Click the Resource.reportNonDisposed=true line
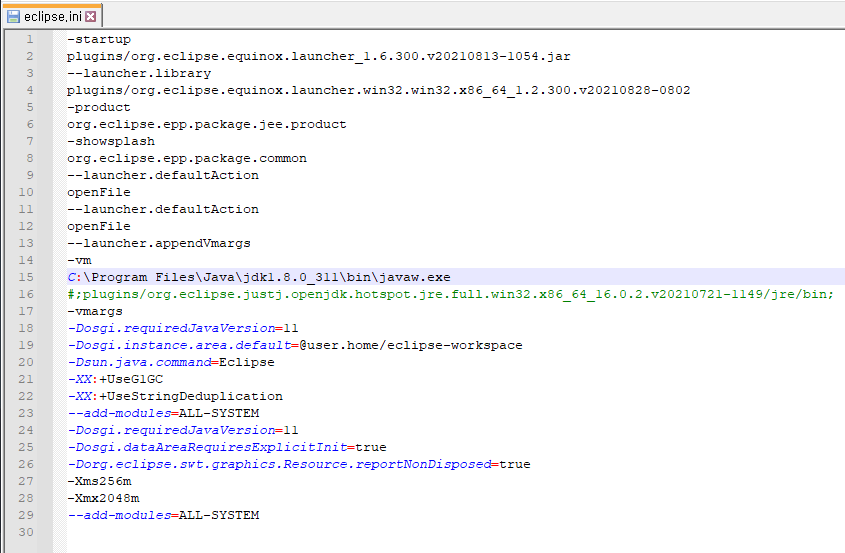This screenshot has width=845, height=553. (x=299, y=464)
